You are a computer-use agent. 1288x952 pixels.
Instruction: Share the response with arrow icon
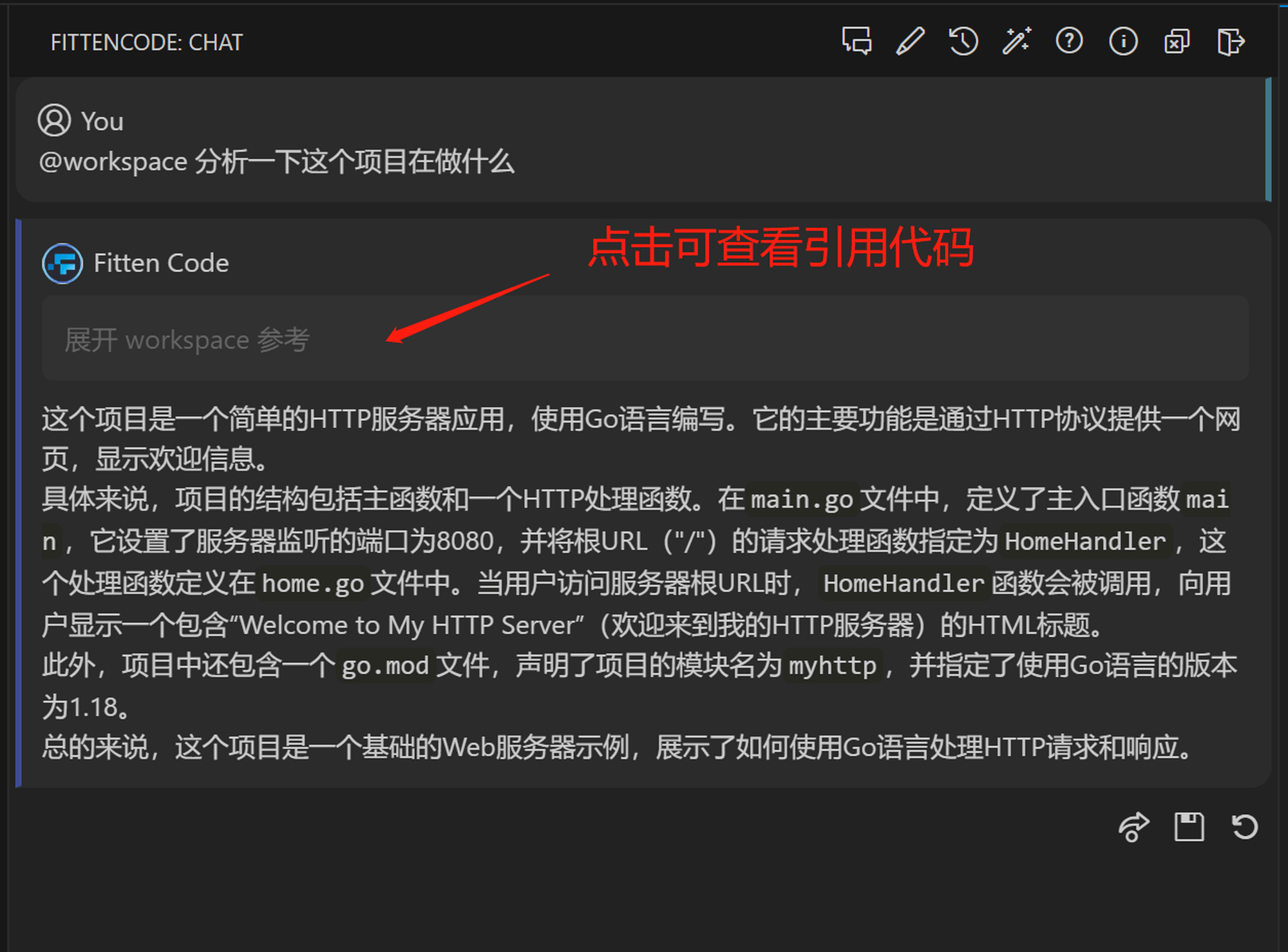click(1133, 826)
